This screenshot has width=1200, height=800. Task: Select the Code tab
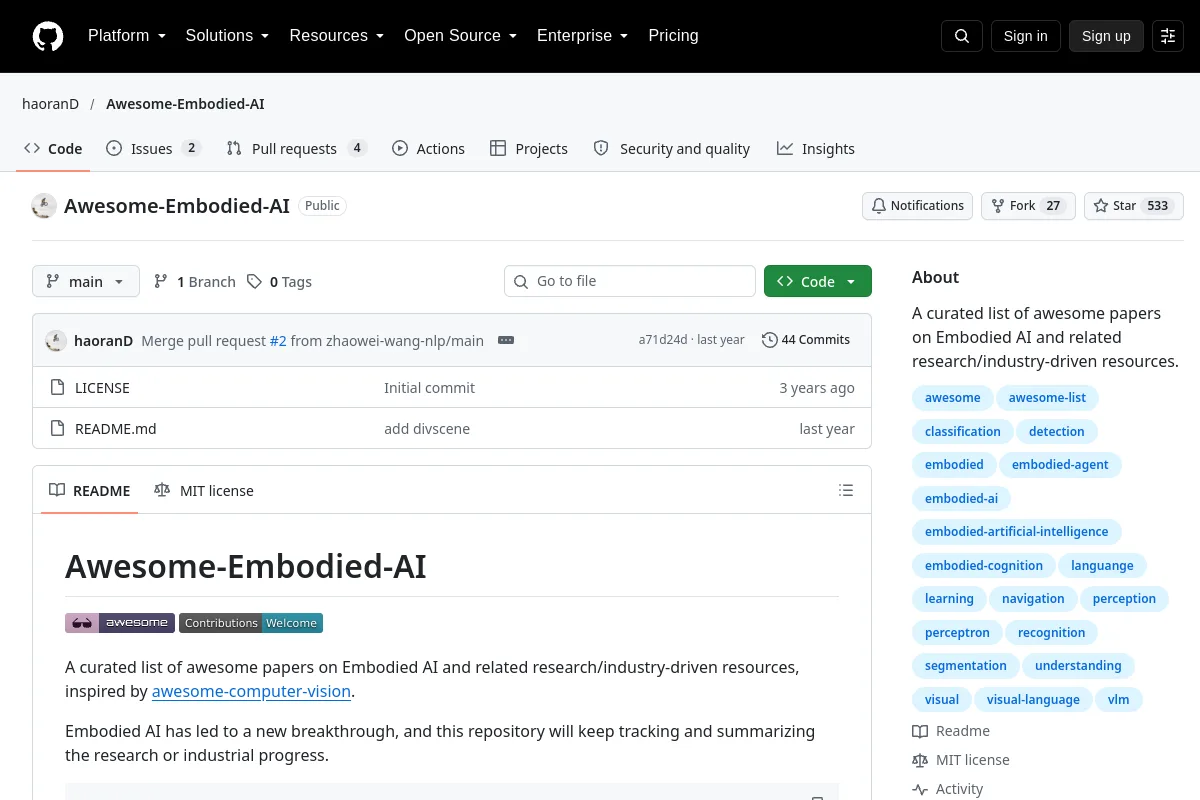coord(54,149)
